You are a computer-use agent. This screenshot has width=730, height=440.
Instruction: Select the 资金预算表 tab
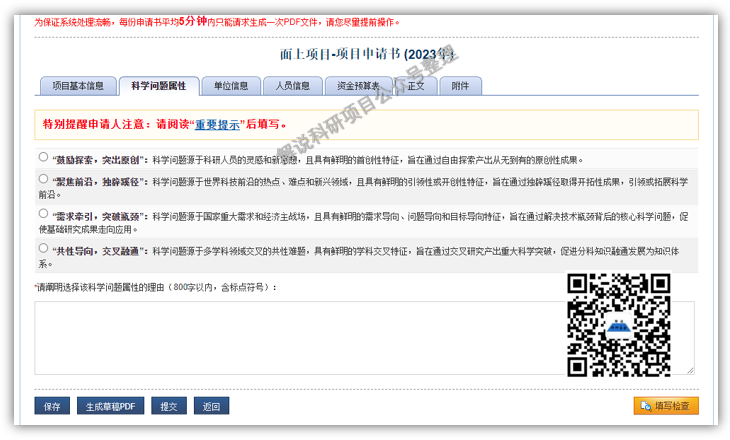point(358,86)
